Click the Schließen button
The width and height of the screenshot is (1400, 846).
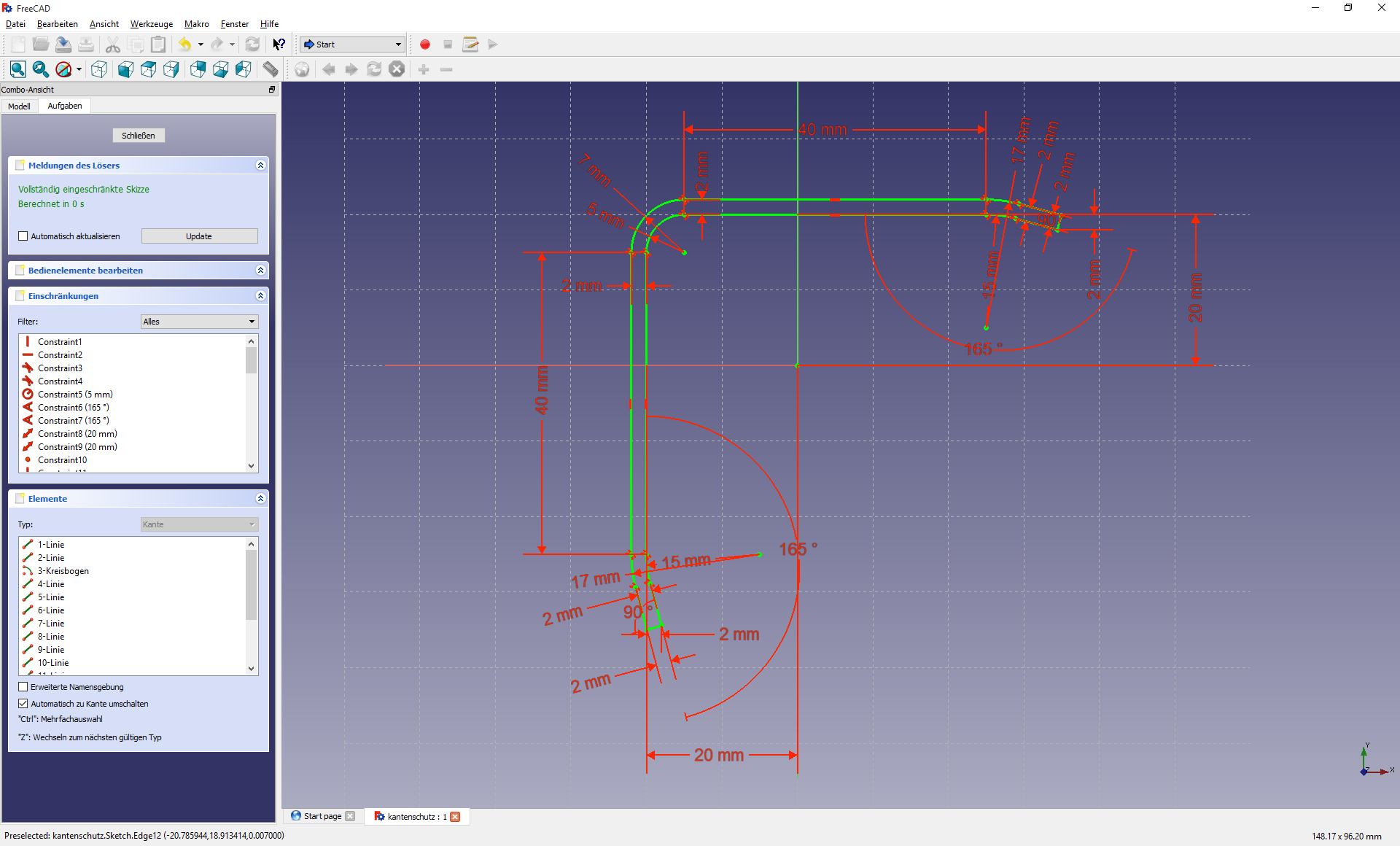(x=139, y=136)
